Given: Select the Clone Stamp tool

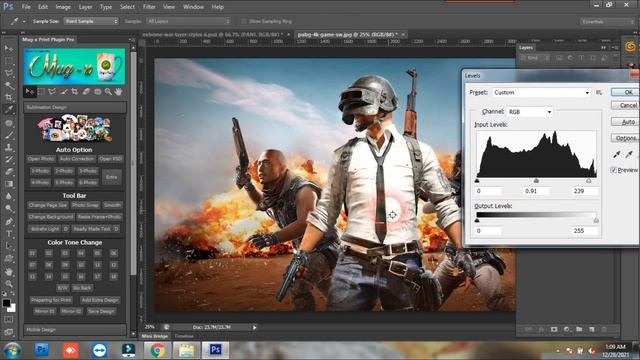Looking at the screenshot, I should [9, 147].
